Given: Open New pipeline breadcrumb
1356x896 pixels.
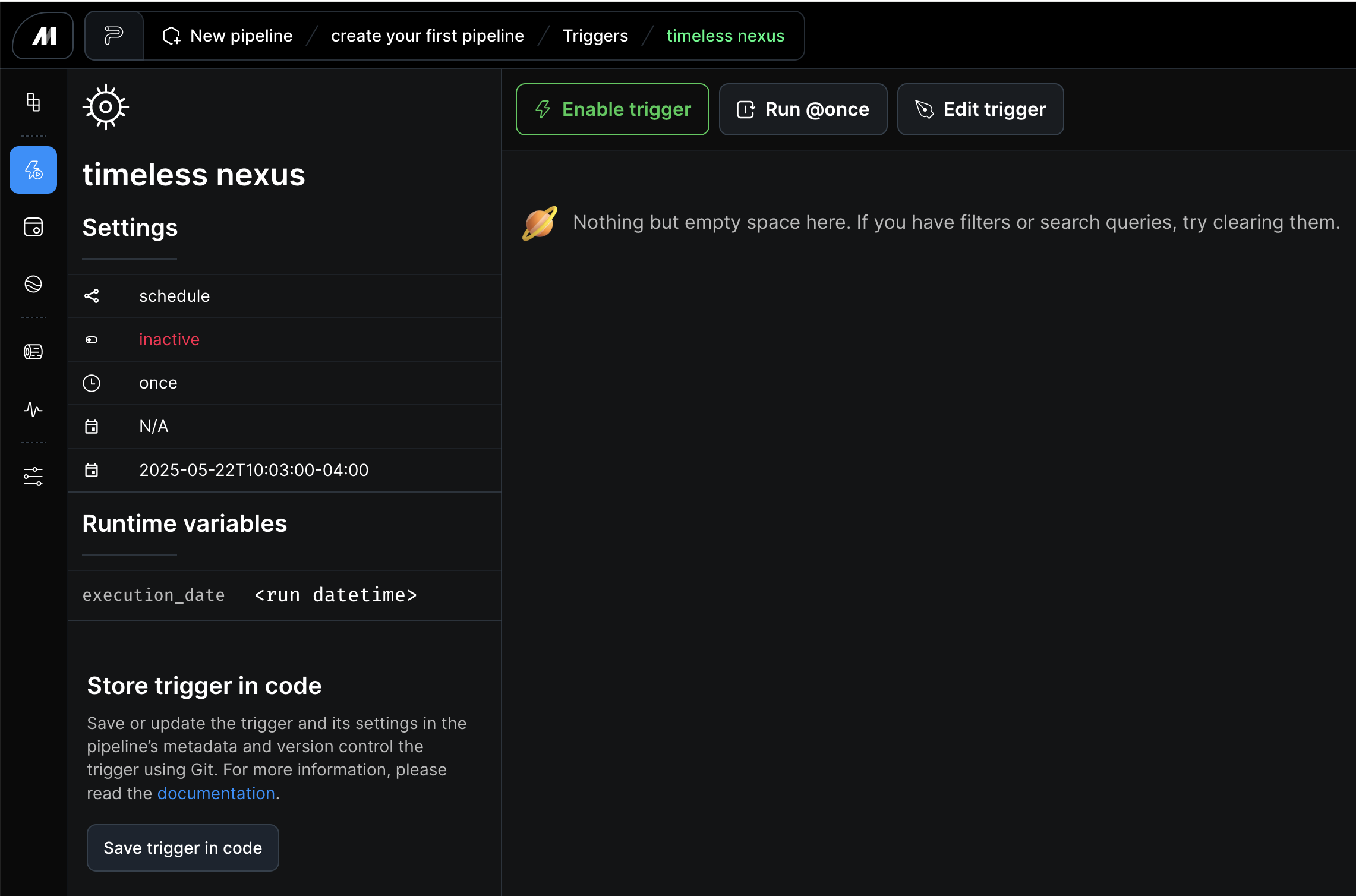Looking at the screenshot, I should click(x=228, y=36).
